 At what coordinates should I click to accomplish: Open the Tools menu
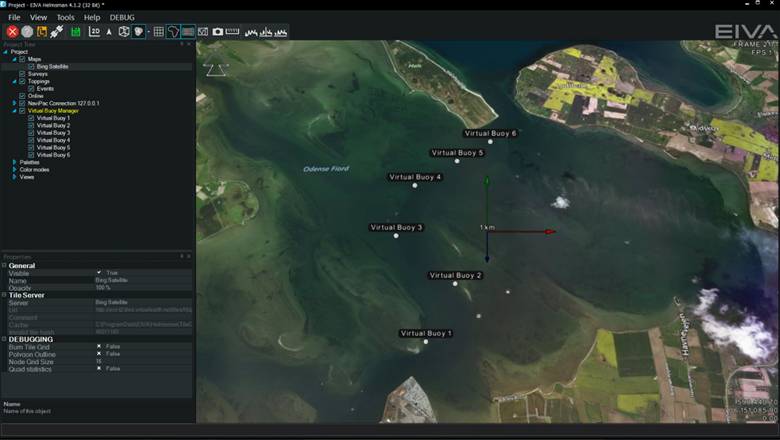pyautogui.click(x=65, y=17)
